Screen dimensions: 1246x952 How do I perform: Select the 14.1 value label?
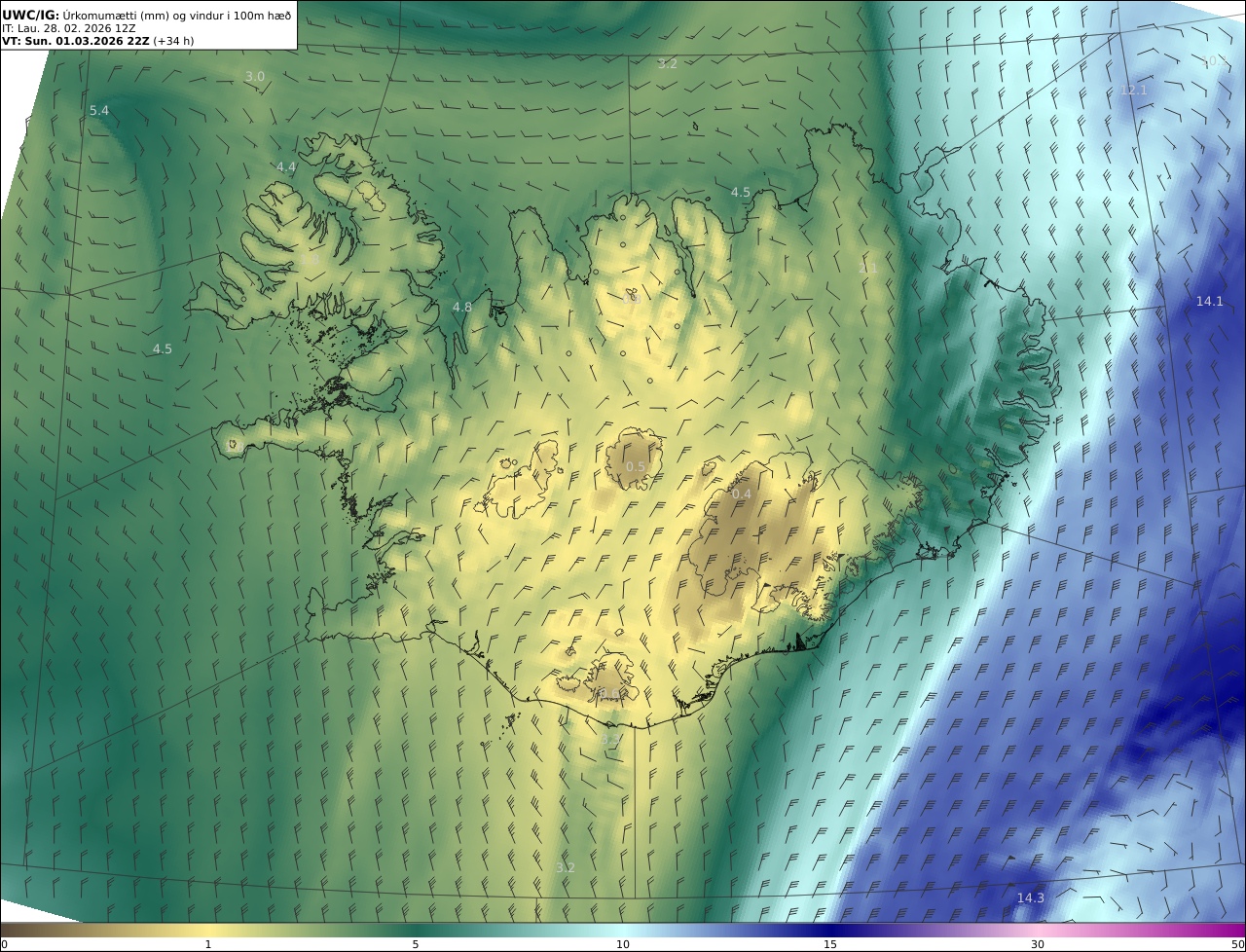point(1210,302)
